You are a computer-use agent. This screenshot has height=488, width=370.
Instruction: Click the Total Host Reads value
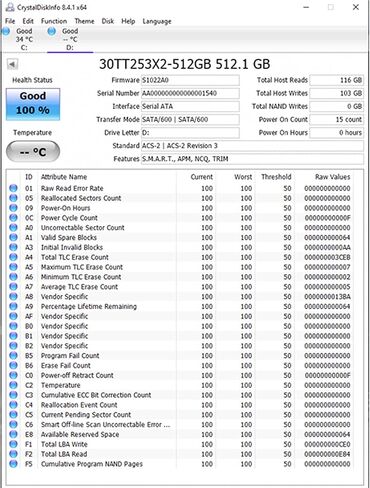(x=336, y=80)
